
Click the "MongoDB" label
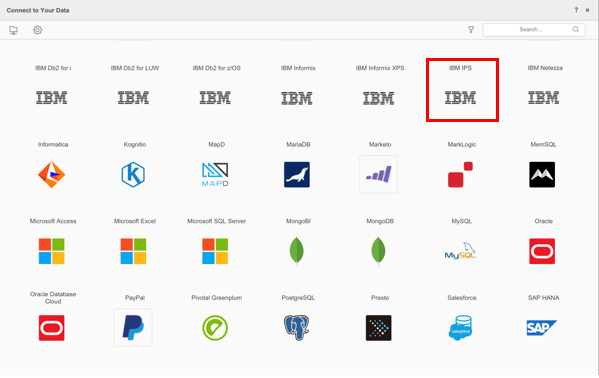[380, 221]
